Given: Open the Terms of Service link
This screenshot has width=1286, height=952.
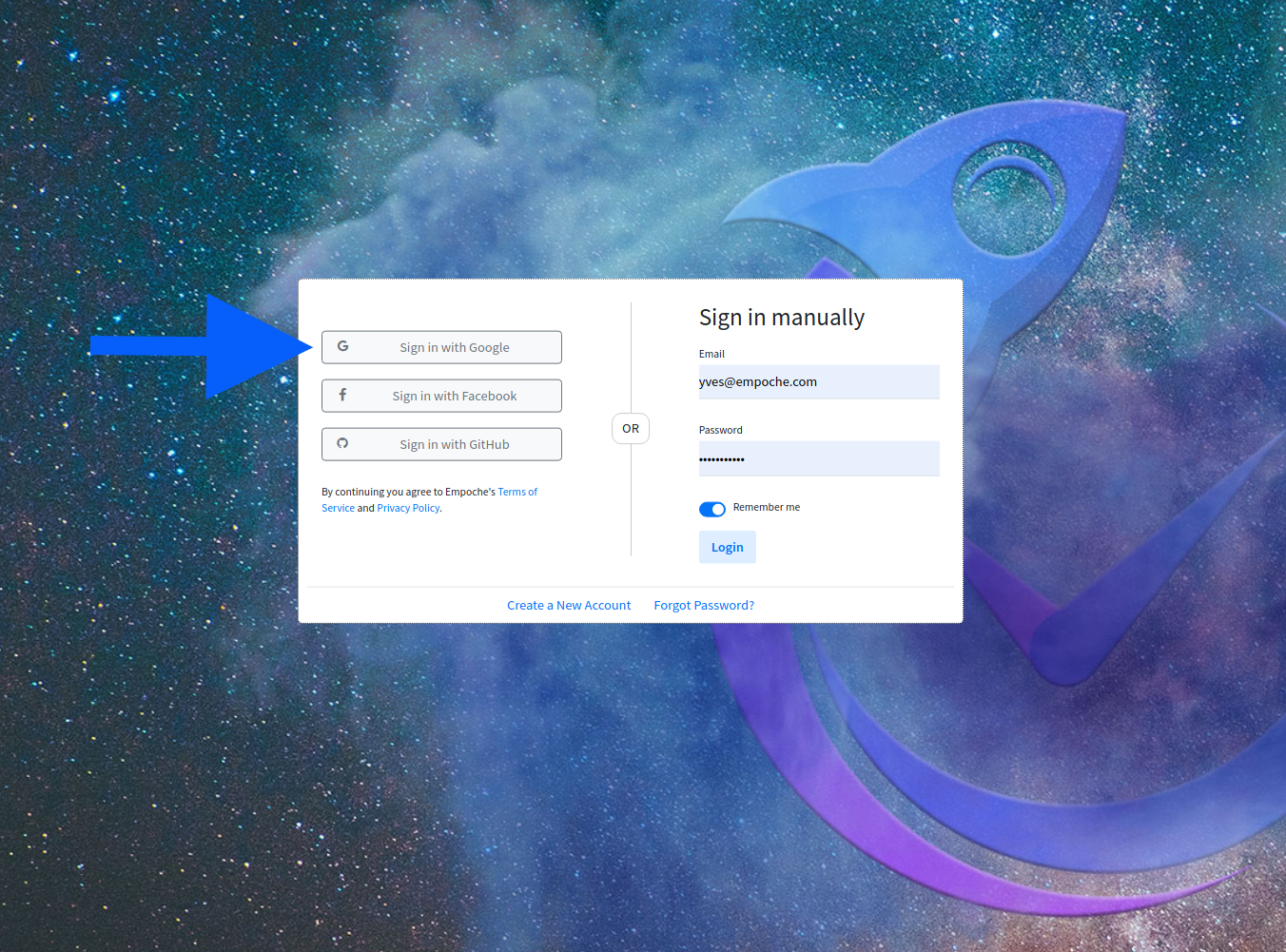Looking at the screenshot, I should coord(517,492).
